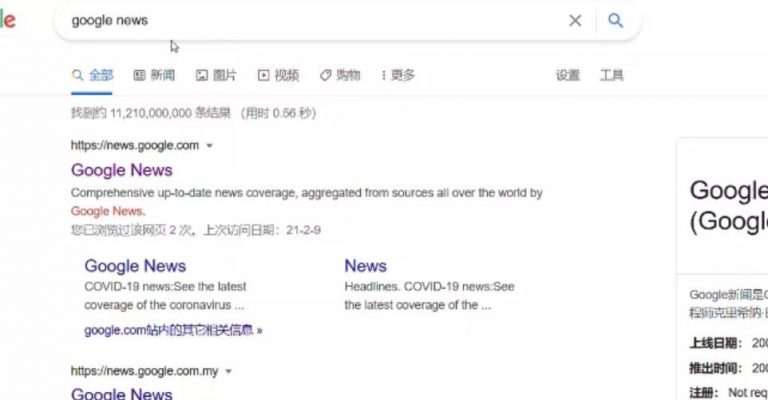Open the News sitelink with Headlines
This screenshot has width=768, height=400.
(x=365, y=266)
